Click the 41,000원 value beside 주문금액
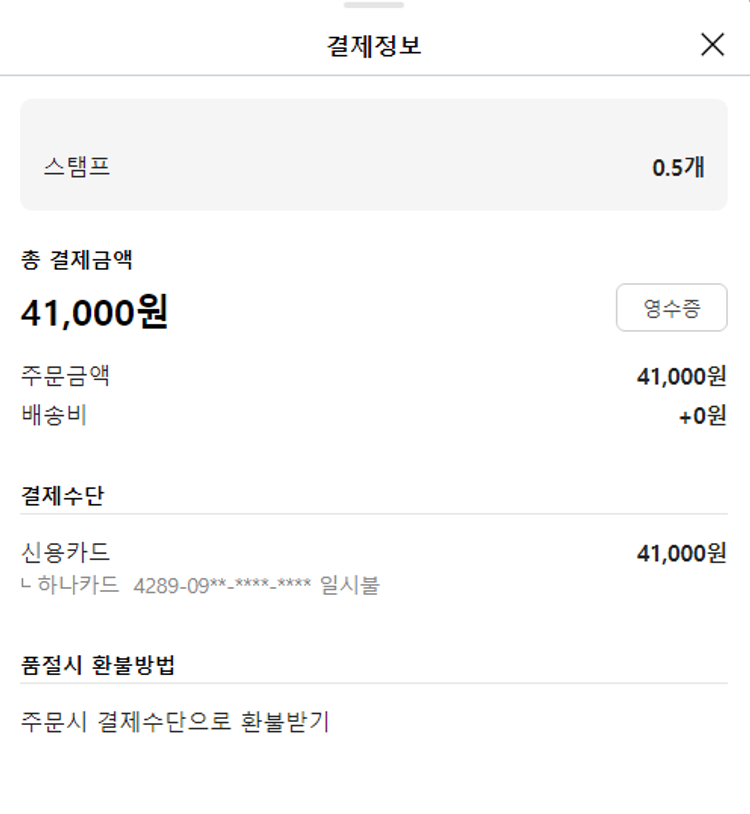 click(681, 377)
